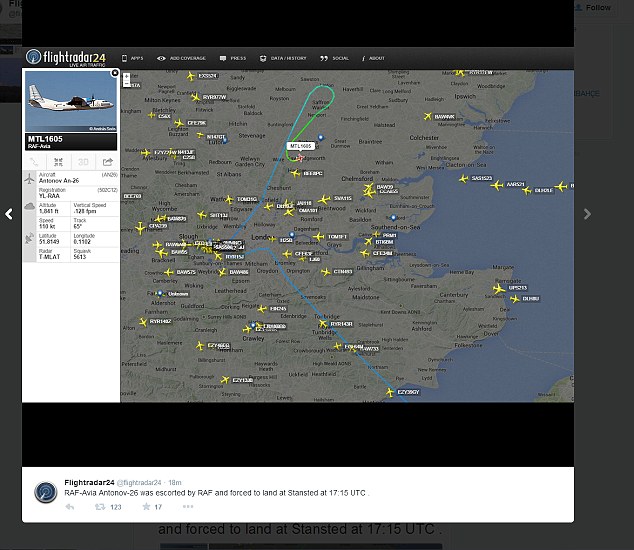
Task: Click the Flightradar24 tweet avatar
Action: click(x=45, y=492)
